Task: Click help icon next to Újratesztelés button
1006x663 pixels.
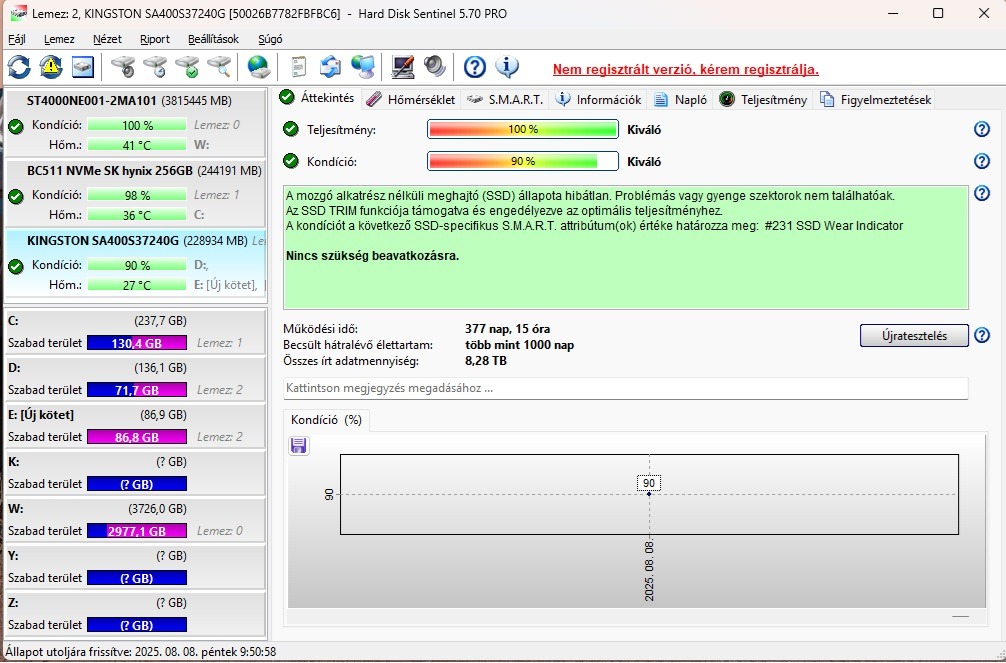Action: point(982,335)
